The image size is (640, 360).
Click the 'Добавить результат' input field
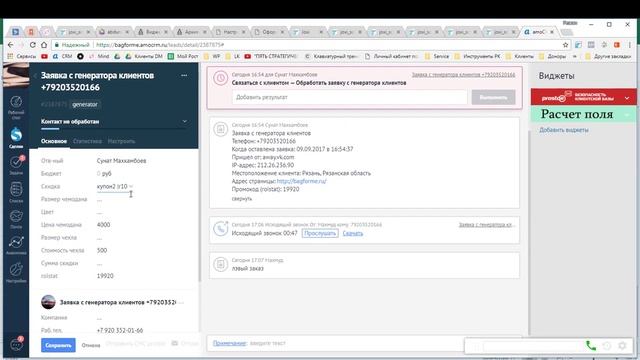point(349,98)
